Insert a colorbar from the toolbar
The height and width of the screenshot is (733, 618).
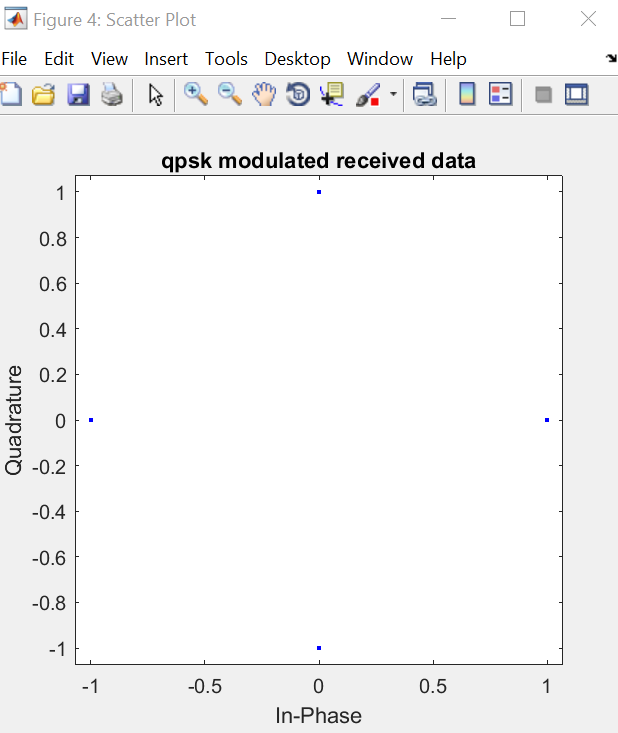click(x=467, y=94)
